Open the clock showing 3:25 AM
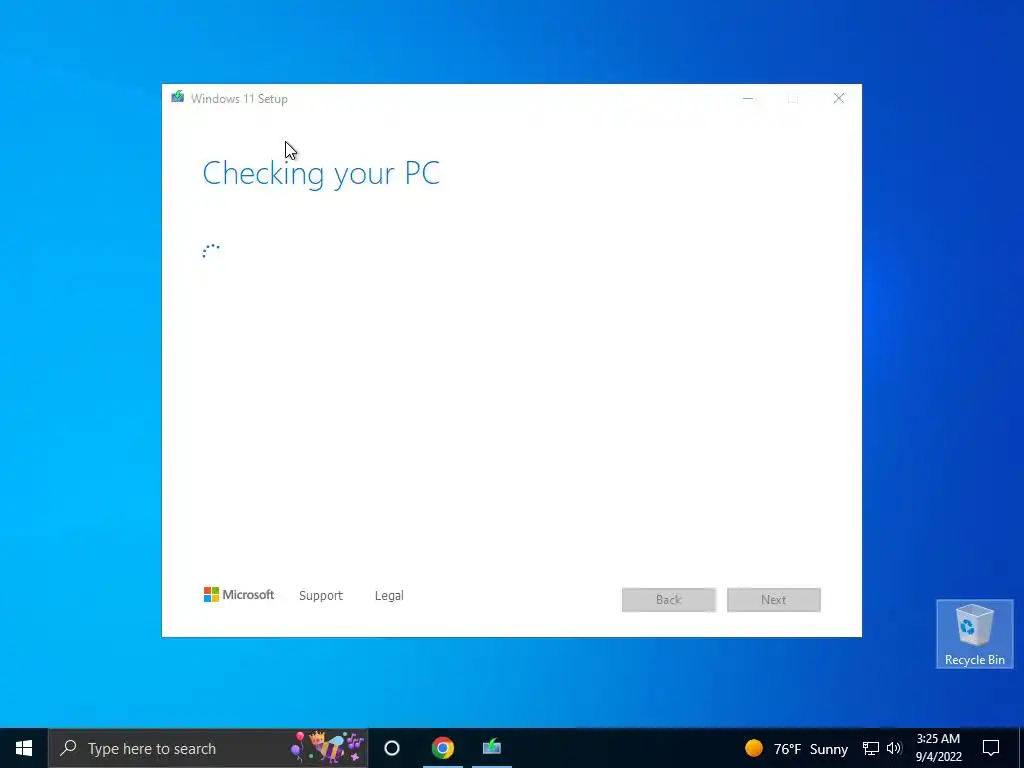Screen dimensions: 1024x768 pyautogui.click(x=938, y=748)
